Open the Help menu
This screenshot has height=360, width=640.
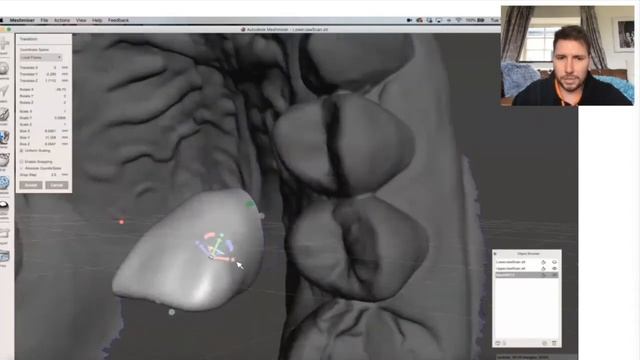tap(97, 20)
